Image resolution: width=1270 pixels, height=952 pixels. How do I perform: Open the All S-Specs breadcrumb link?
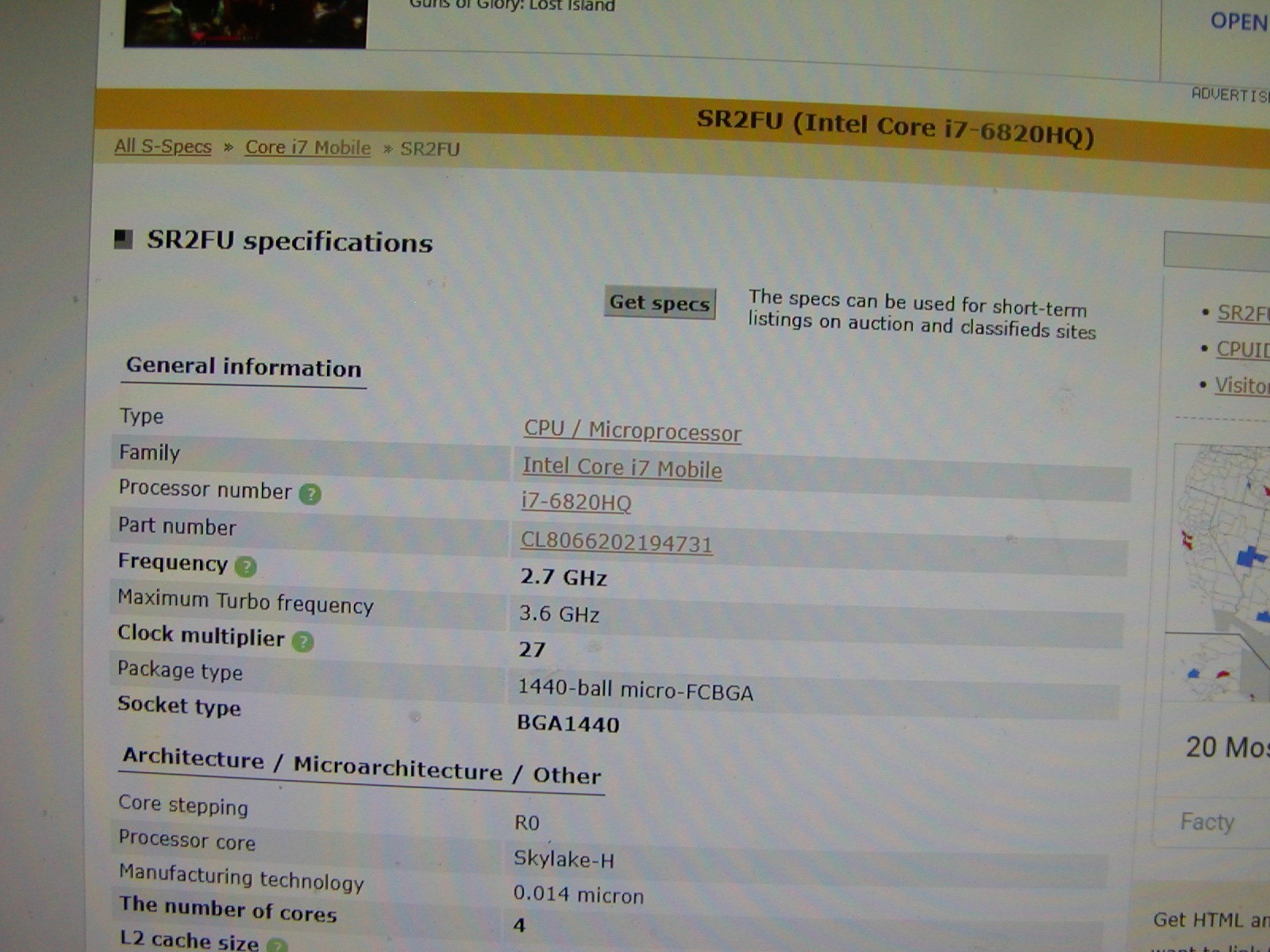coord(163,147)
